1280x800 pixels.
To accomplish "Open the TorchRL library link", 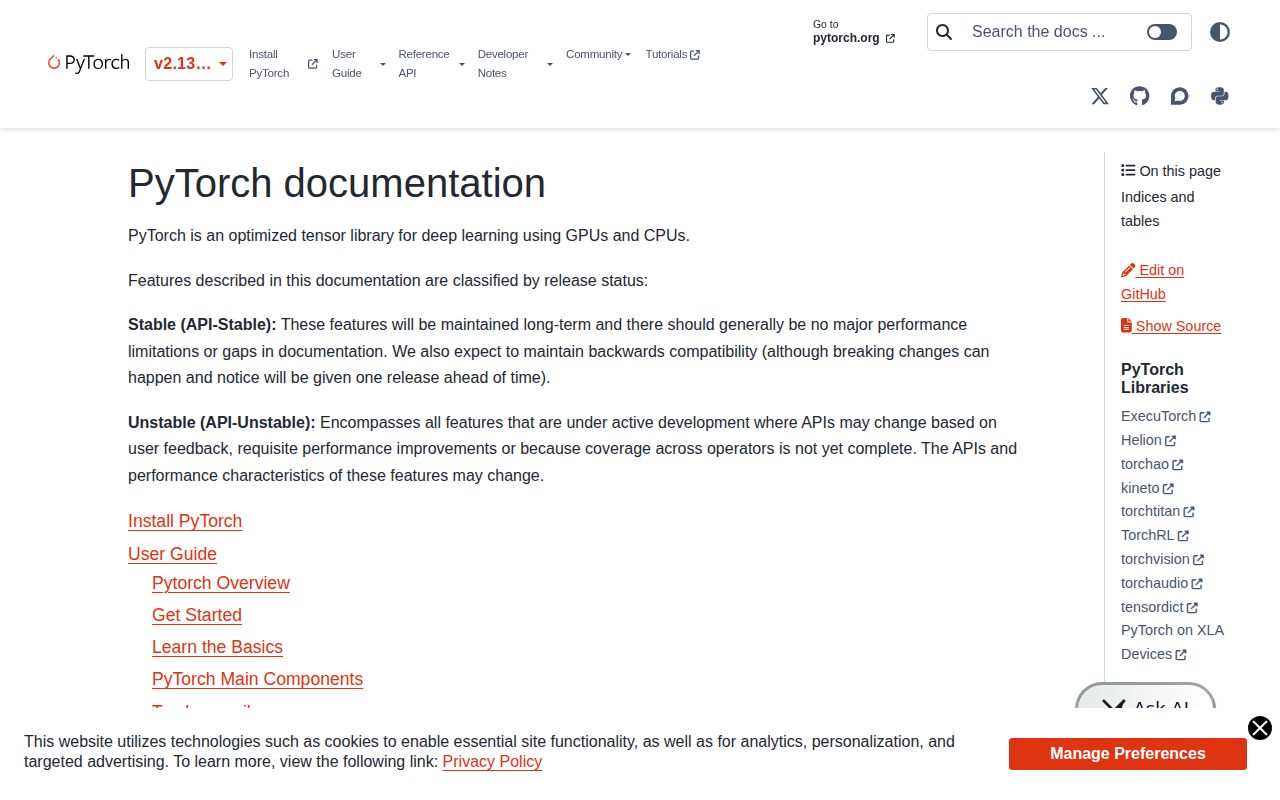I will pos(1155,535).
